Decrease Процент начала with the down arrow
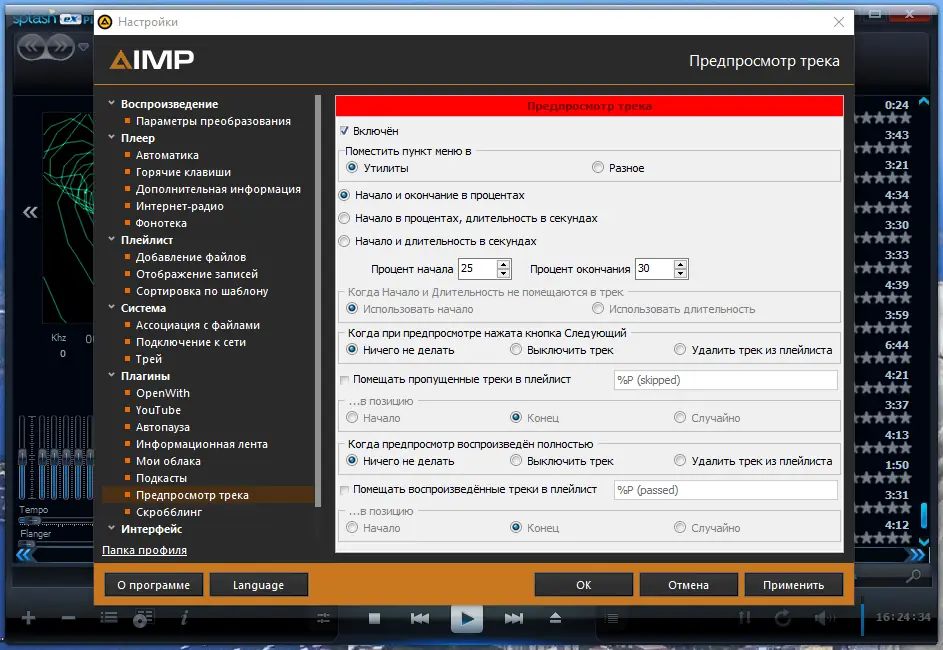Screen dimensions: 943x650 (x=503, y=274)
